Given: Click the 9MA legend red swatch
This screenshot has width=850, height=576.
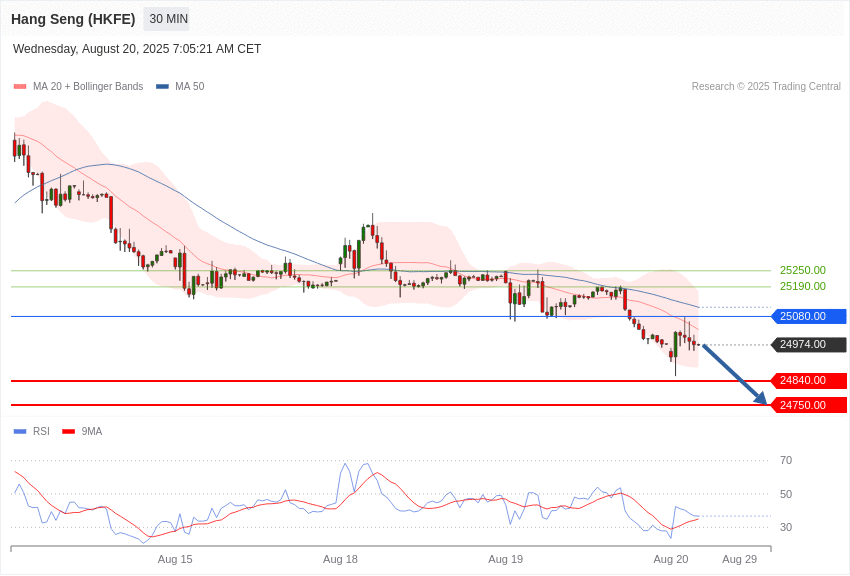Looking at the screenshot, I should (x=68, y=431).
